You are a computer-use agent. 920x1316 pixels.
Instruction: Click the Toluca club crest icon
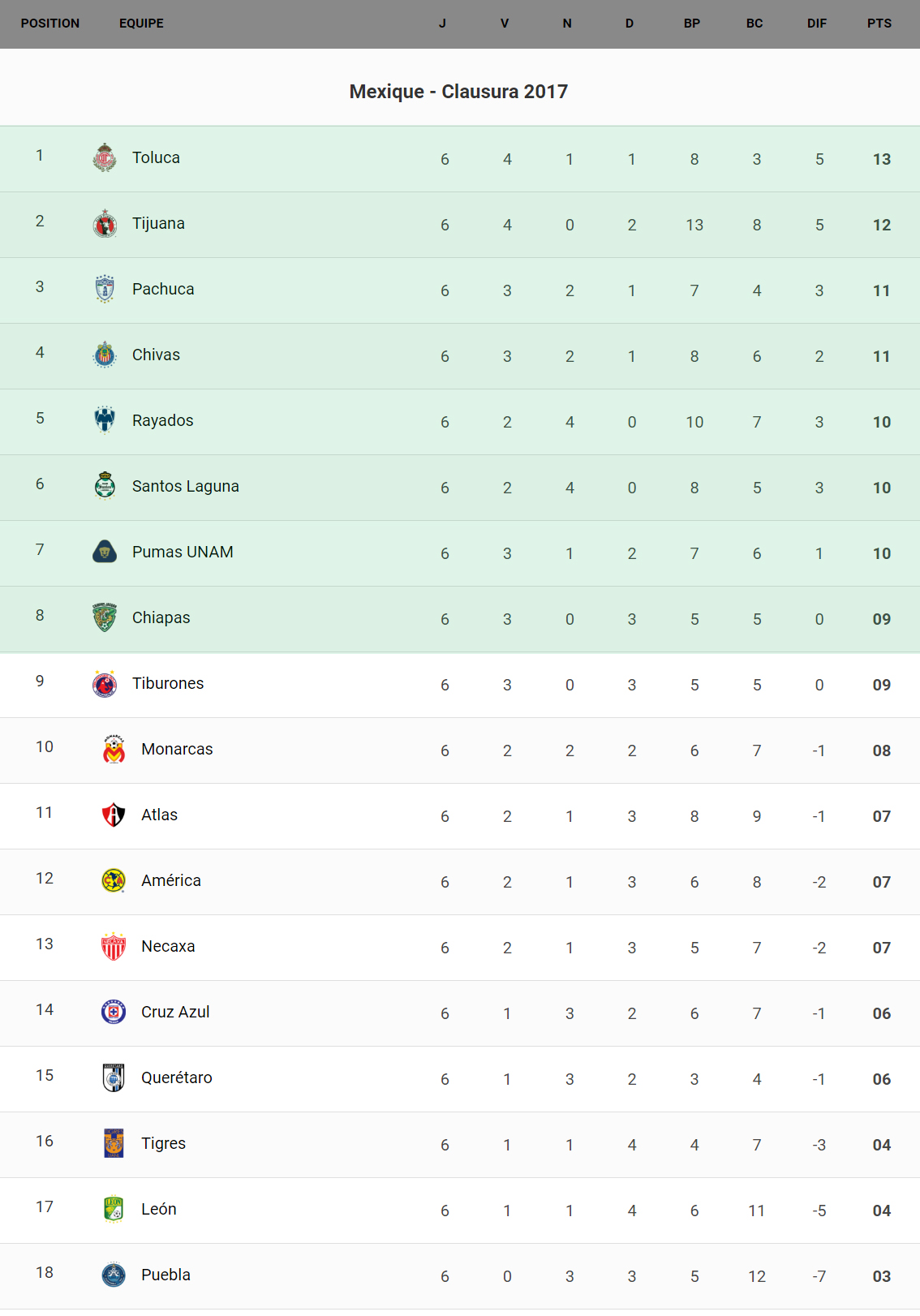105,158
